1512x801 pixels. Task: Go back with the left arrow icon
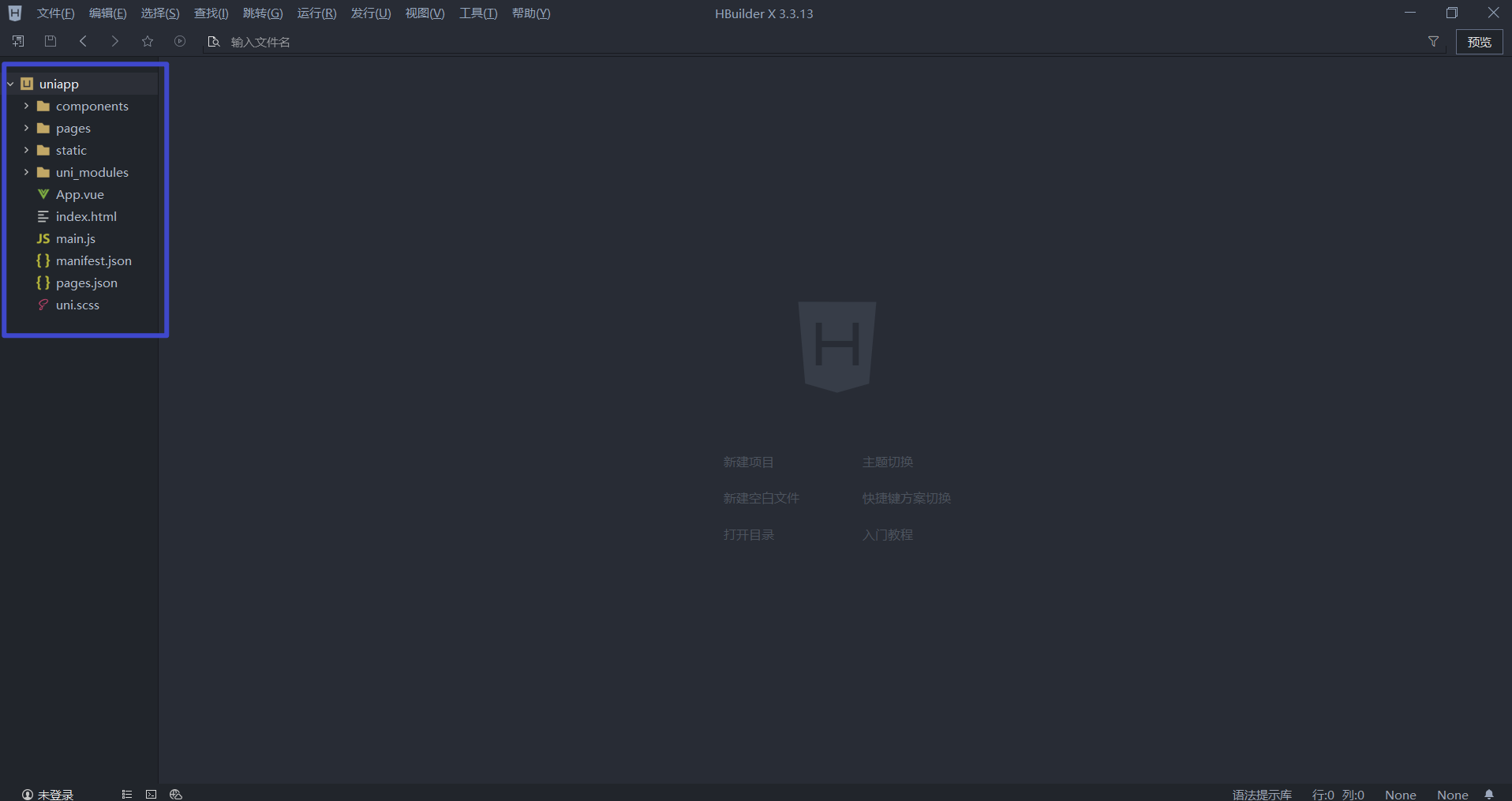pos(83,41)
